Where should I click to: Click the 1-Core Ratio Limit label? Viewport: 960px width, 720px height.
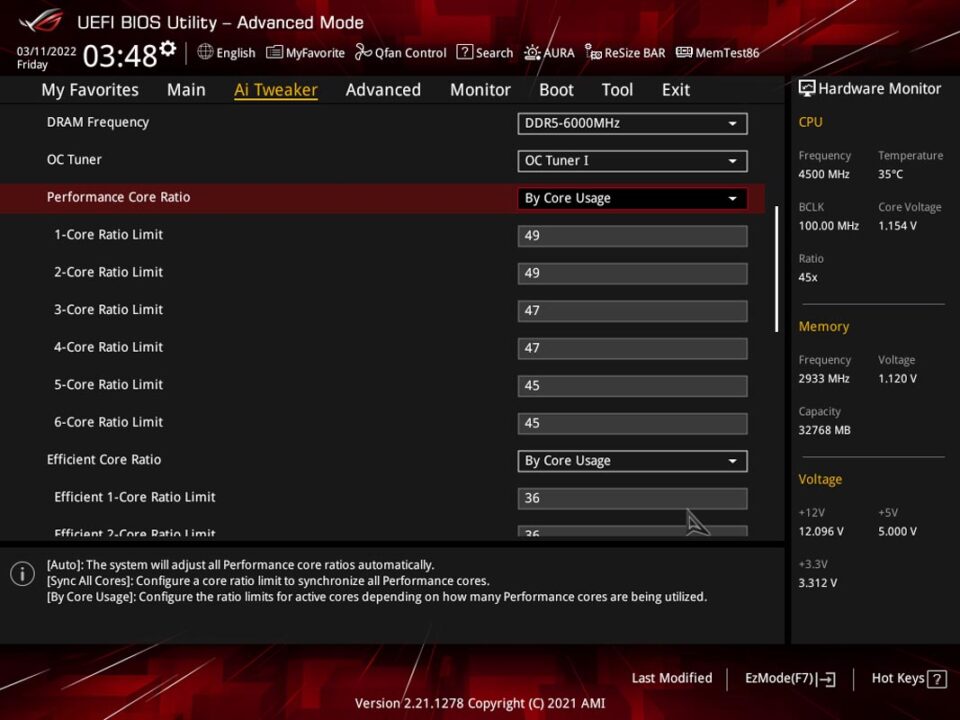(x=108, y=234)
